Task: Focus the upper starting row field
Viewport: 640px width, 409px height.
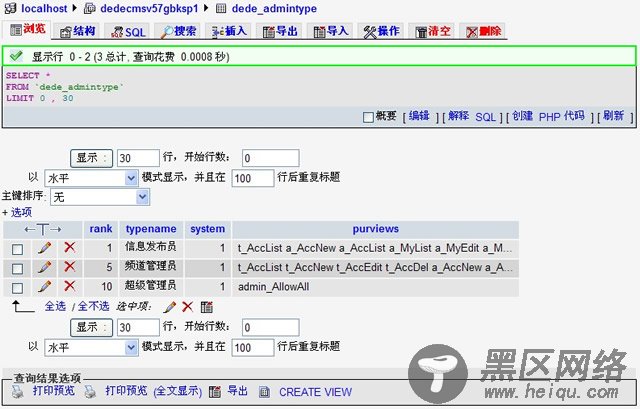Action: 270,158
